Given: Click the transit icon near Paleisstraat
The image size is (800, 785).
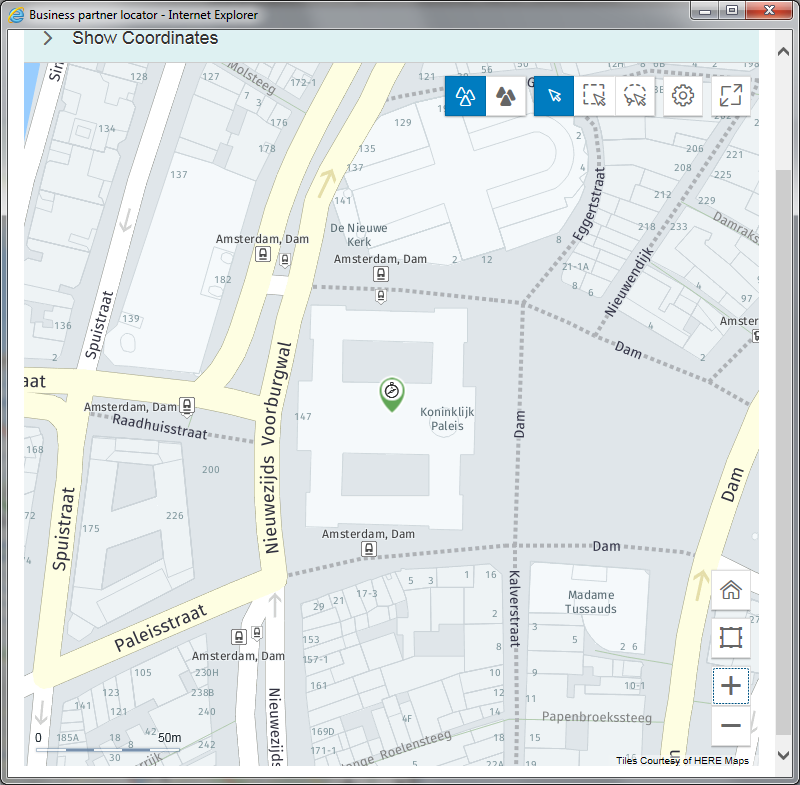Looking at the screenshot, I should coord(239,637).
